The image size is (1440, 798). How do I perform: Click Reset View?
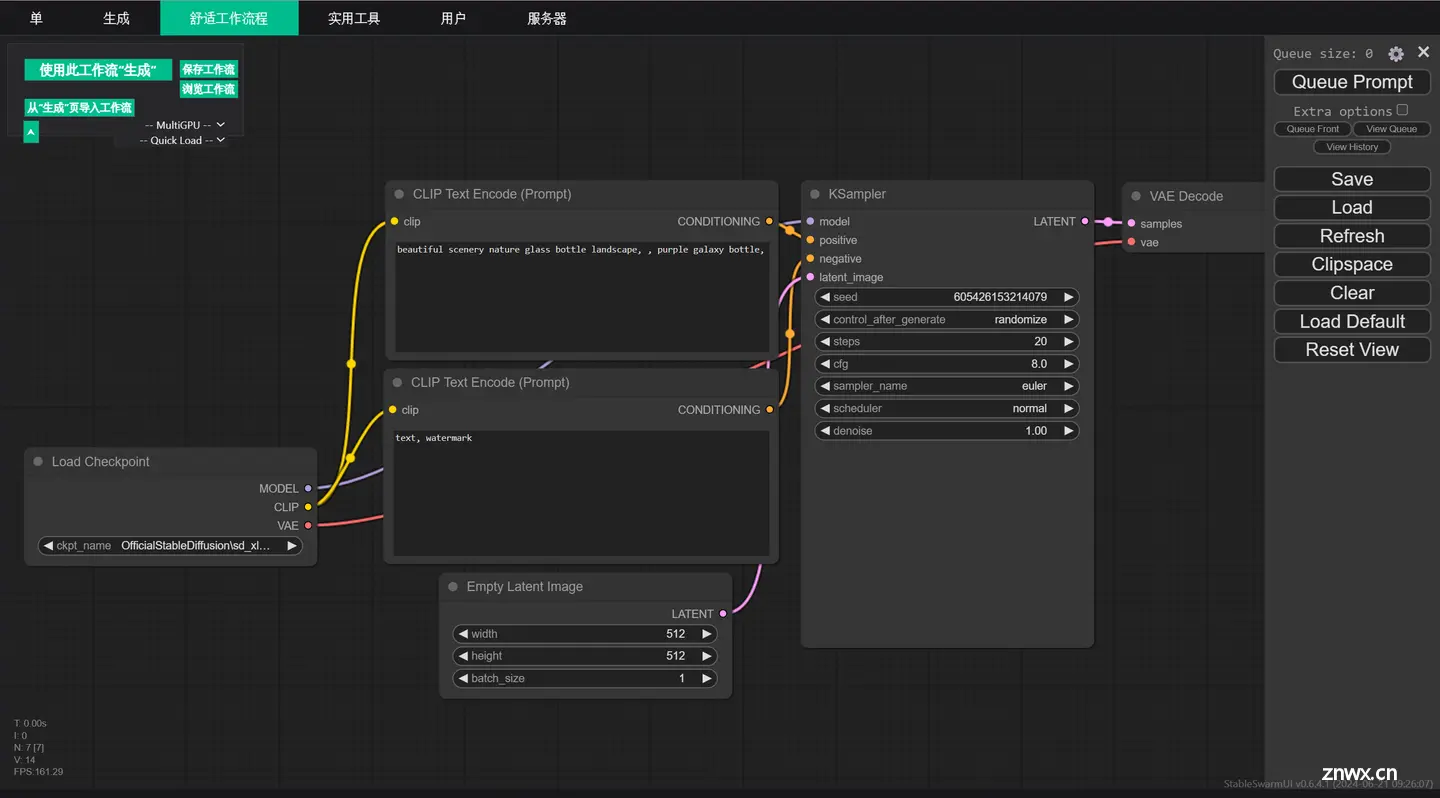1352,350
